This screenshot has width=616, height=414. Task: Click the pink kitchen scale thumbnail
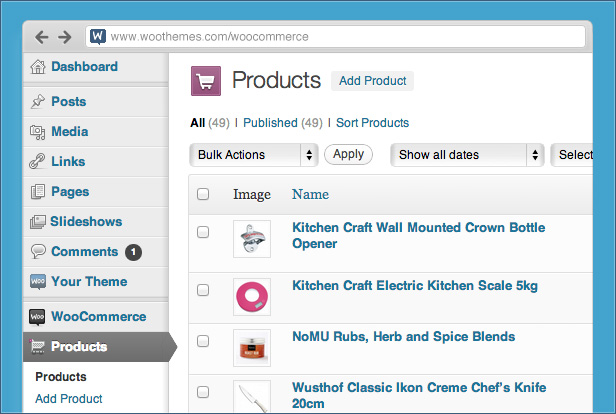pos(252,297)
